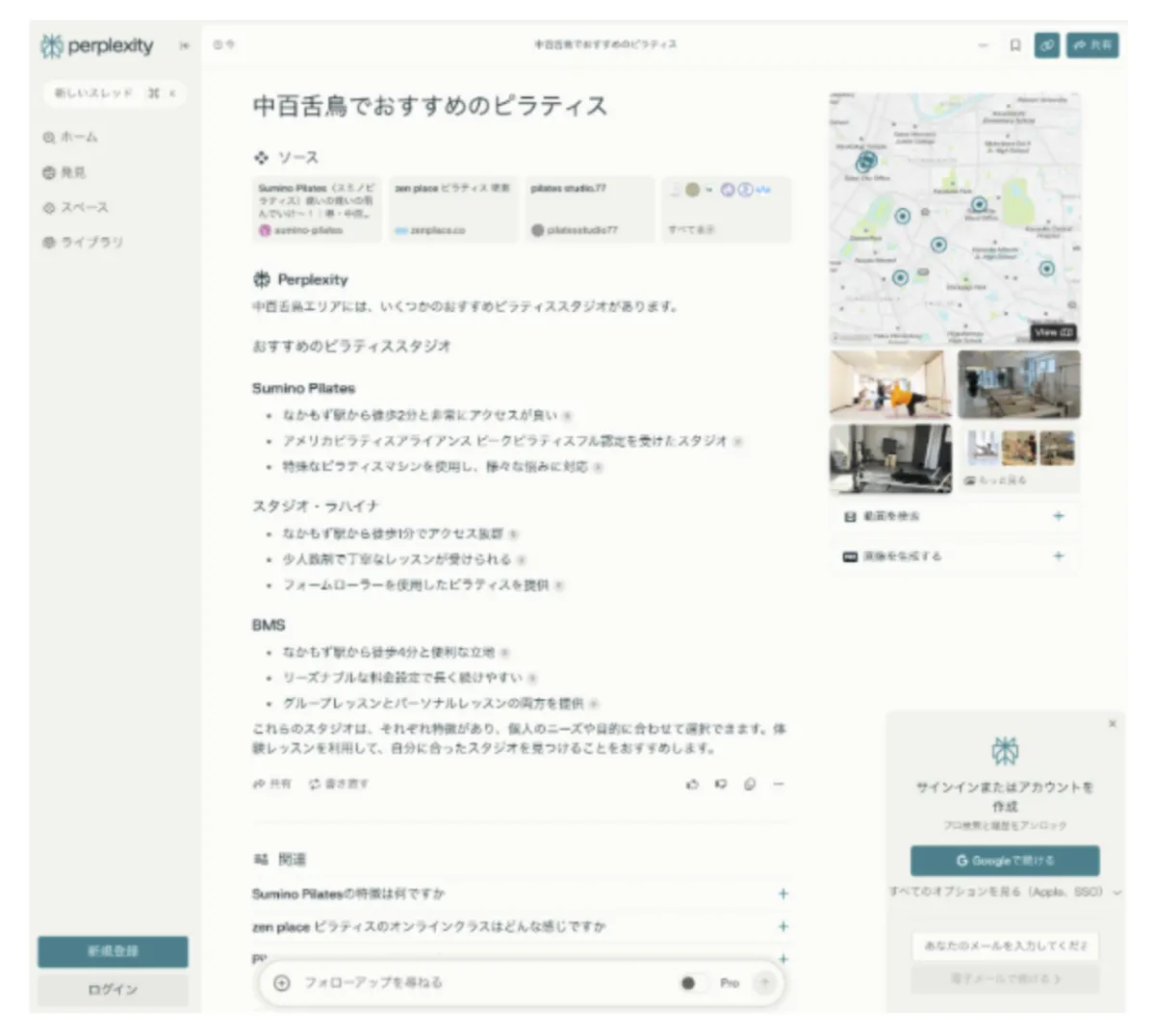Open the three-dot menu in the top bar
The width and height of the screenshot is (1155, 1036).
(x=983, y=45)
